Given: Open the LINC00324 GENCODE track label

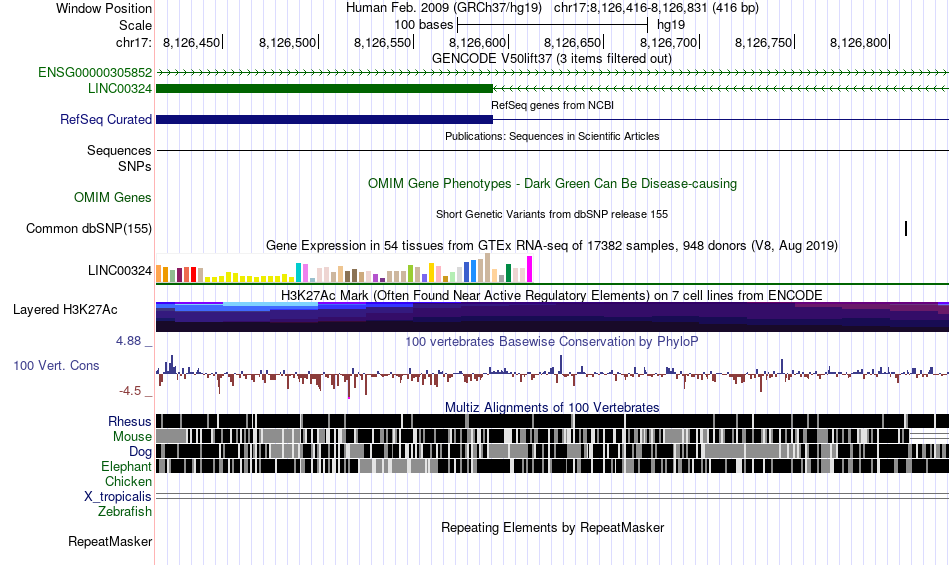Looking at the screenshot, I should tap(120, 88).
